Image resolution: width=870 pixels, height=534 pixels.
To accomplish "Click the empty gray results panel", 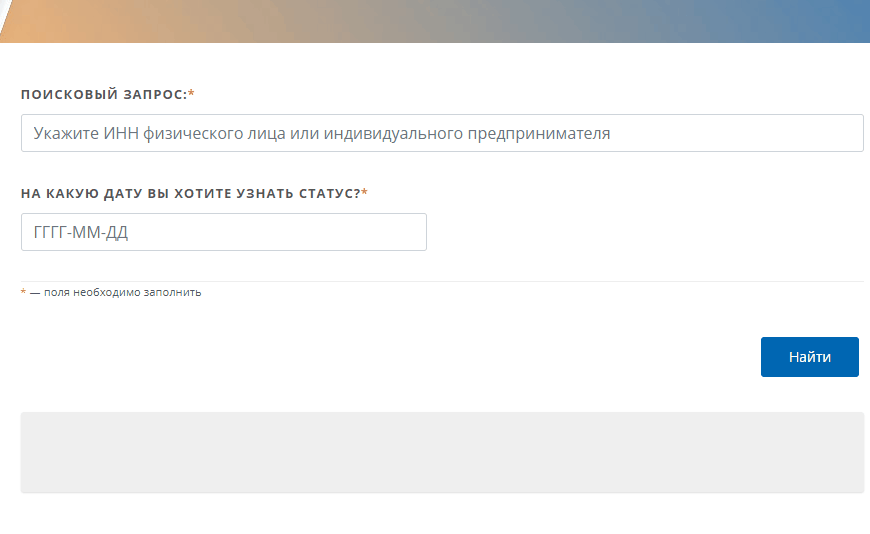I will 441,452.
